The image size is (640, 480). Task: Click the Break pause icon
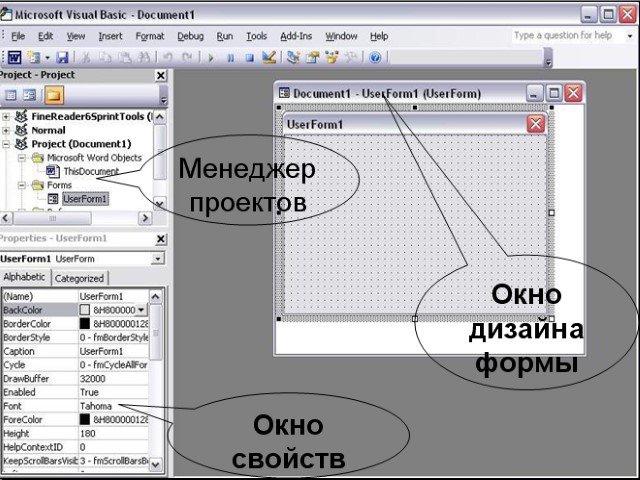231,58
